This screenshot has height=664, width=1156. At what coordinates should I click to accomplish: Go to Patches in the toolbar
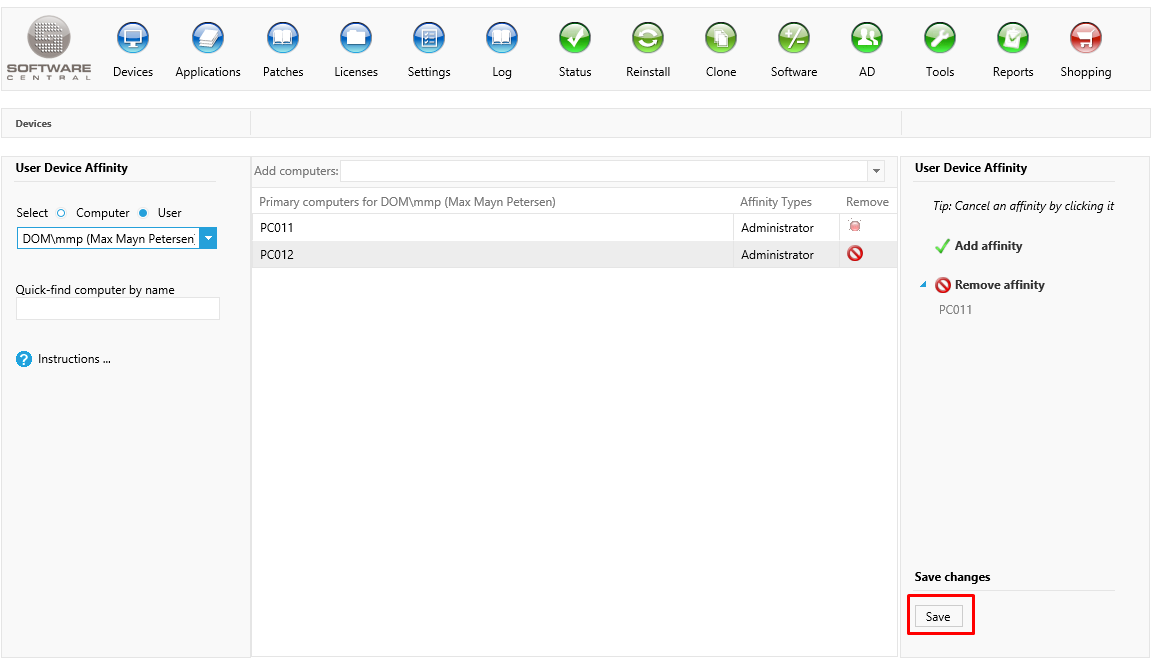click(x=283, y=40)
